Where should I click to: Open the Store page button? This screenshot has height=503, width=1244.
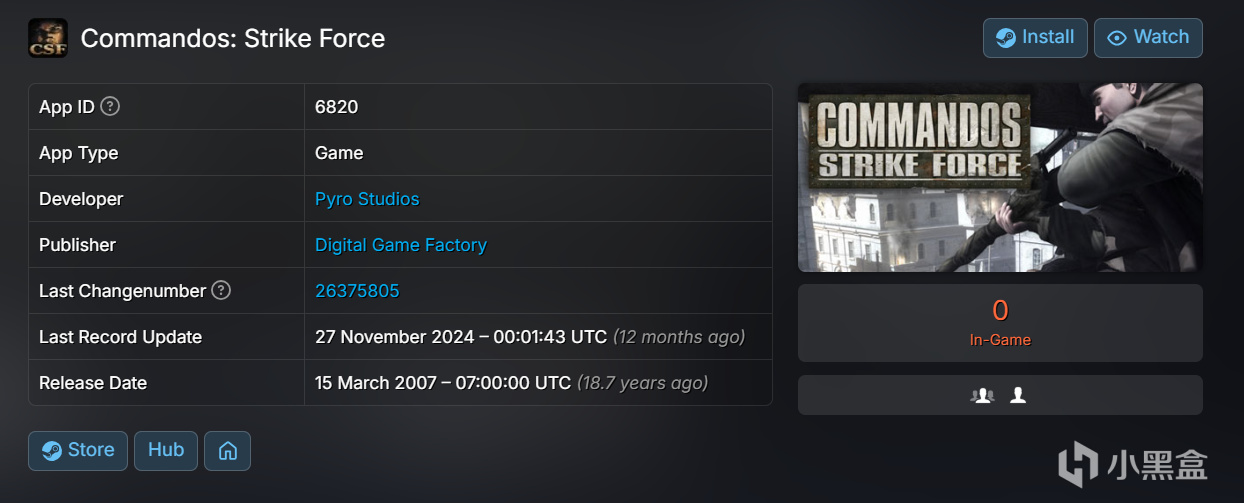coord(78,450)
